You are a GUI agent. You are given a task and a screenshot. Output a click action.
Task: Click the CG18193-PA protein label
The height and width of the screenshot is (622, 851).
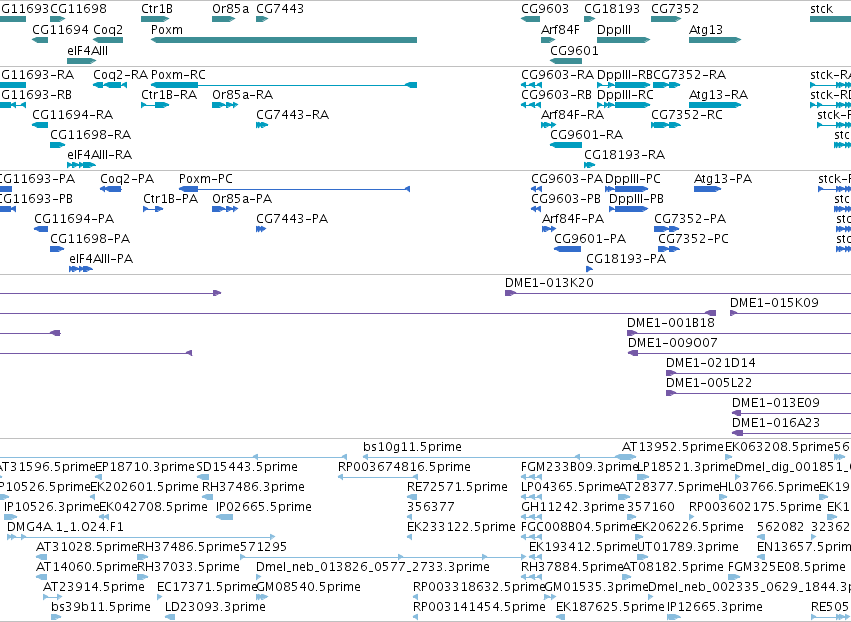tap(626, 259)
